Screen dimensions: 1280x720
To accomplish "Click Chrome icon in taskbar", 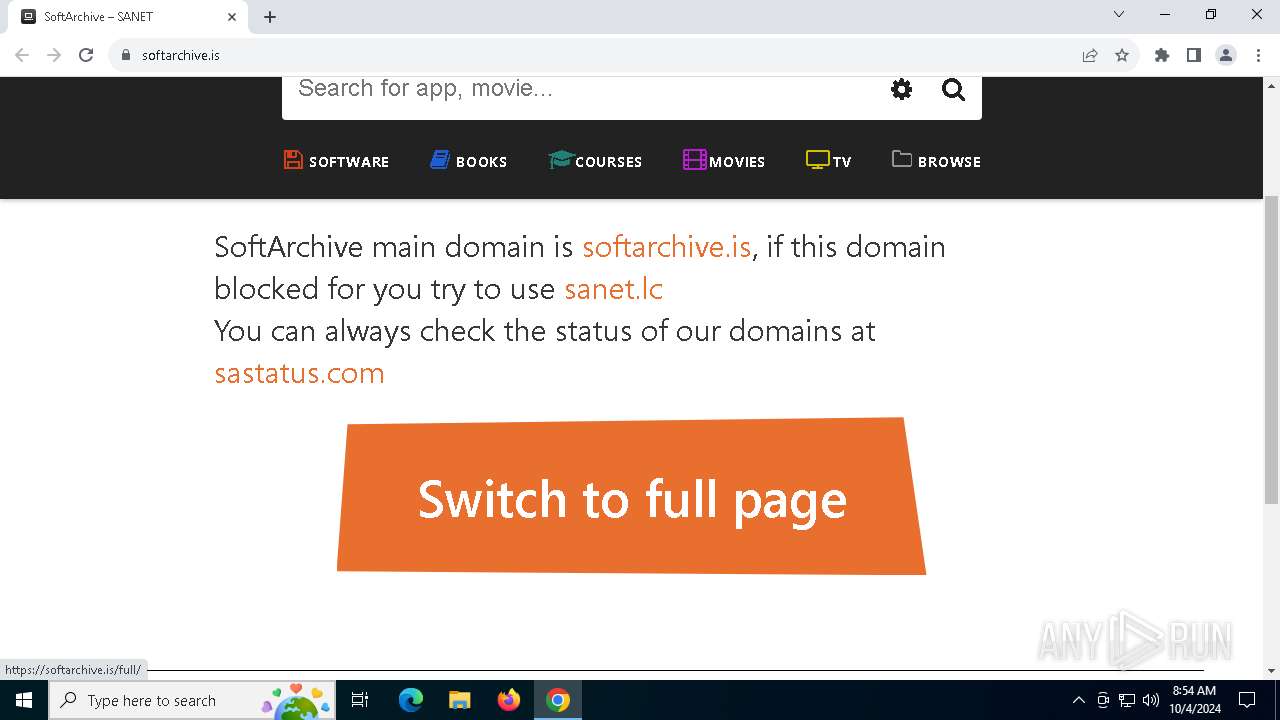I will click(x=558, y=700).
